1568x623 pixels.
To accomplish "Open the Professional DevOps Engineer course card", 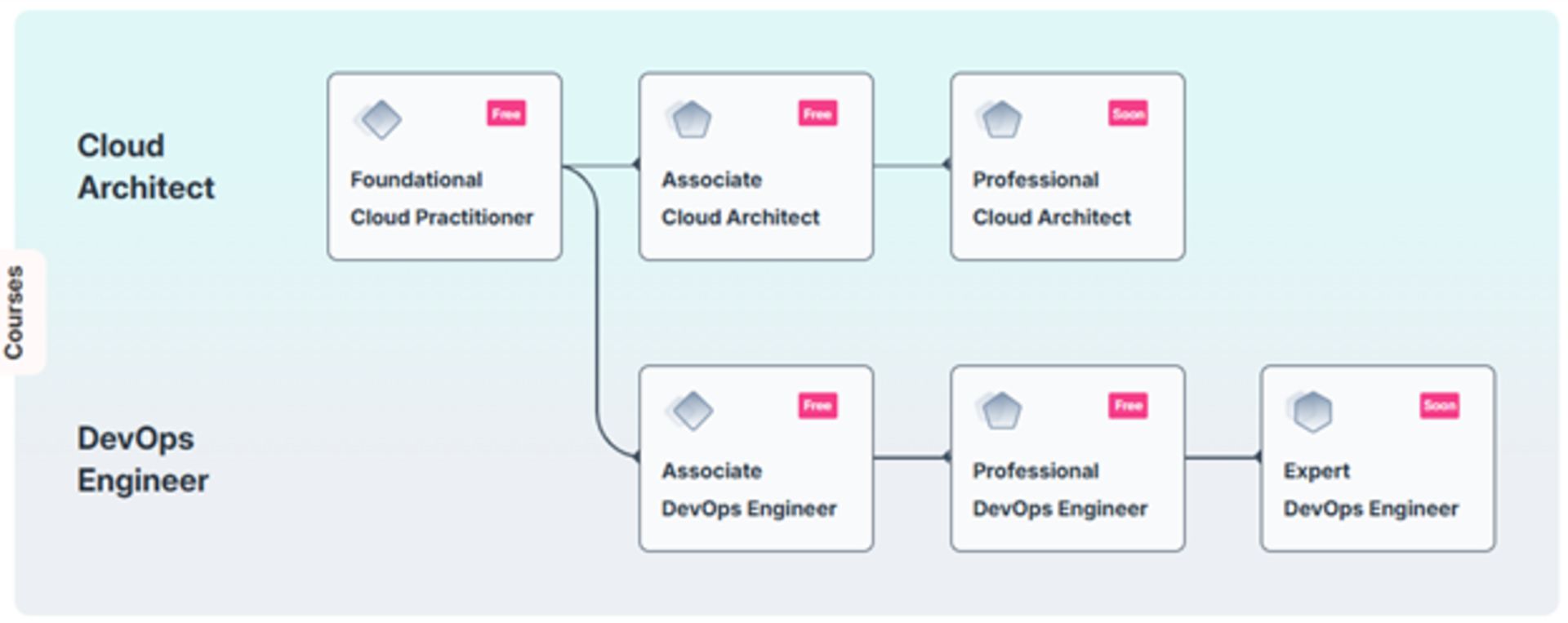I will tap(1067, 458).
